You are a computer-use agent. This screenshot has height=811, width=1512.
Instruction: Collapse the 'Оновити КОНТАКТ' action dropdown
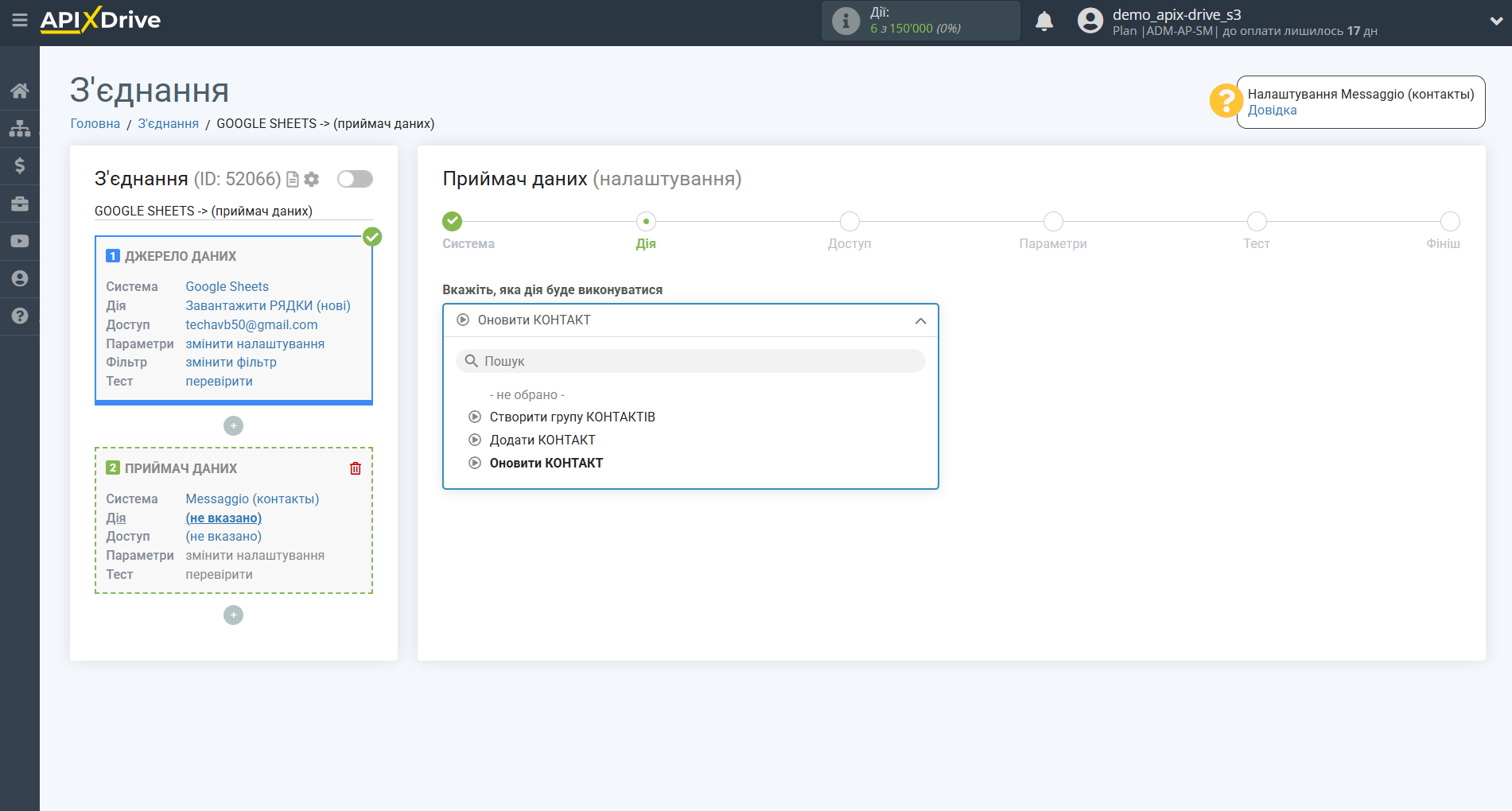pyautogui.click(x=920, y=320)
